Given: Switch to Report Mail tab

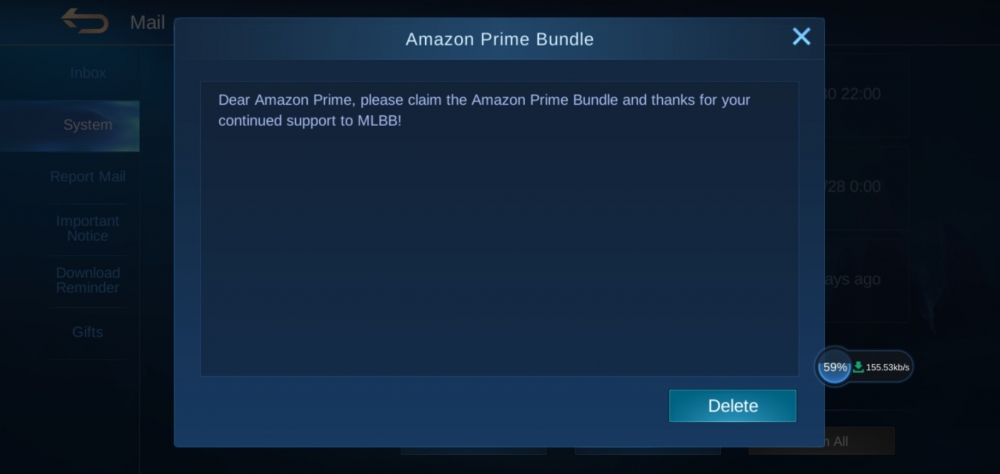Looking at the screenshot, I should pyautogui.click(x=88, y=177).
